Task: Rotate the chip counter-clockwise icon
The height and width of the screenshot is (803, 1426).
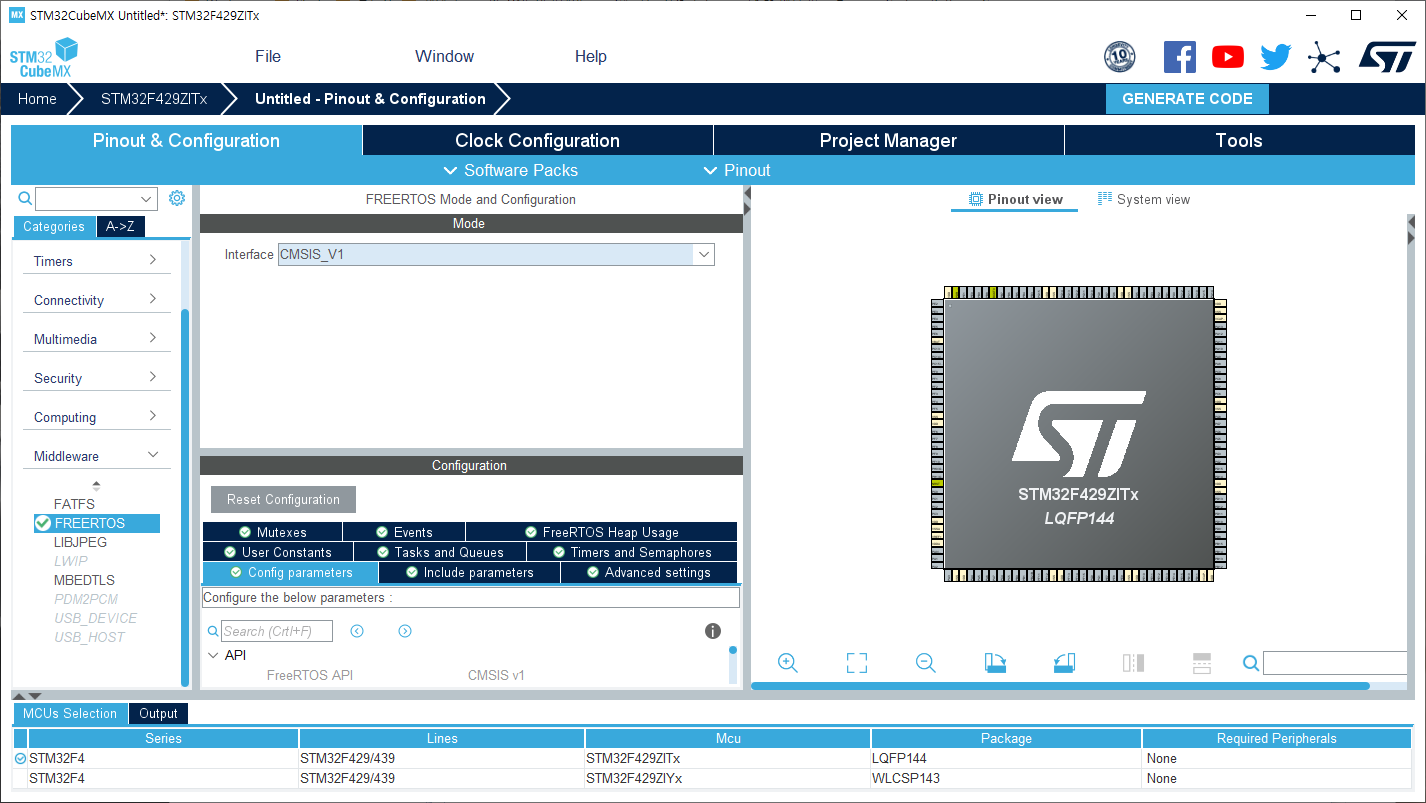Action: [1064, 663]
